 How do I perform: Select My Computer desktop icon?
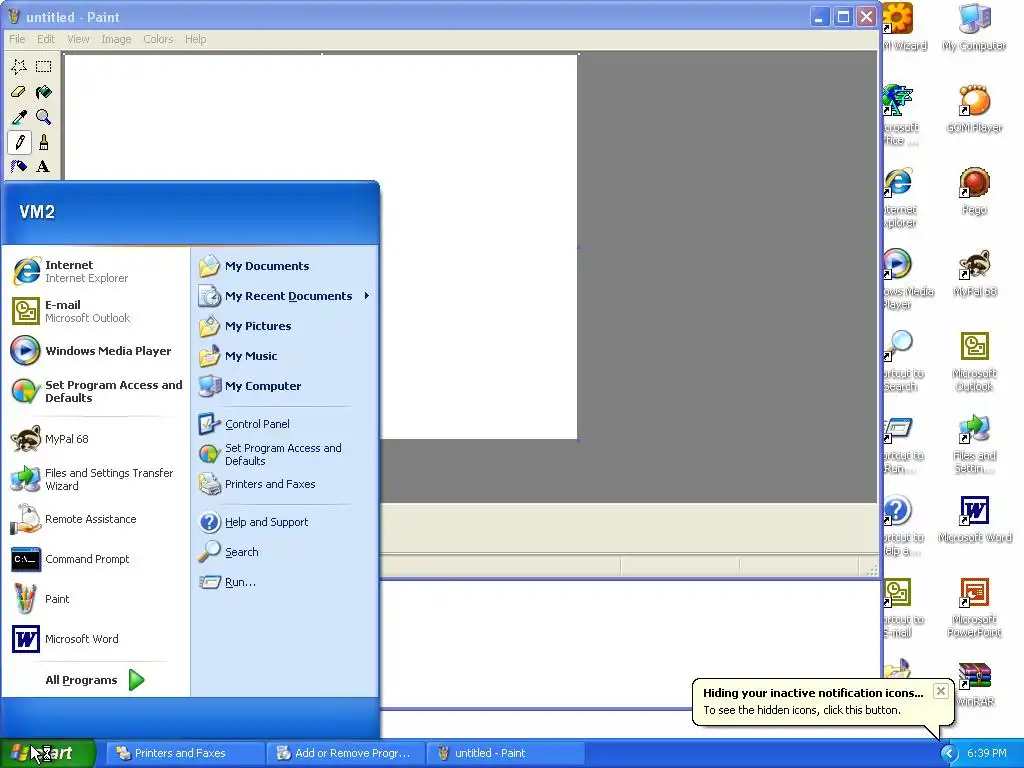(x=974, y=27)
